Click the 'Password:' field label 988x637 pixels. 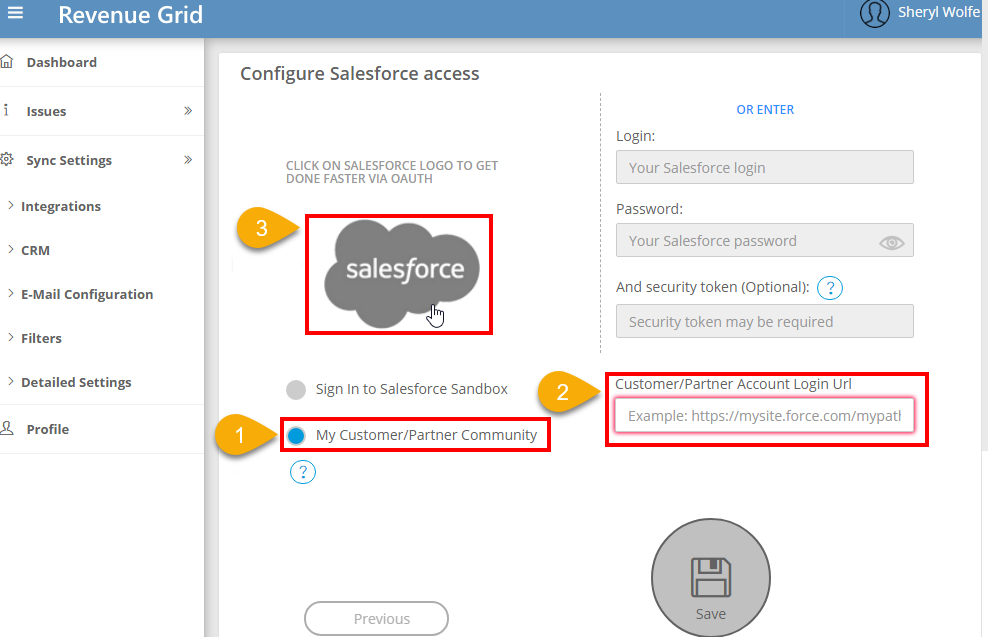(x=649, y=209)
